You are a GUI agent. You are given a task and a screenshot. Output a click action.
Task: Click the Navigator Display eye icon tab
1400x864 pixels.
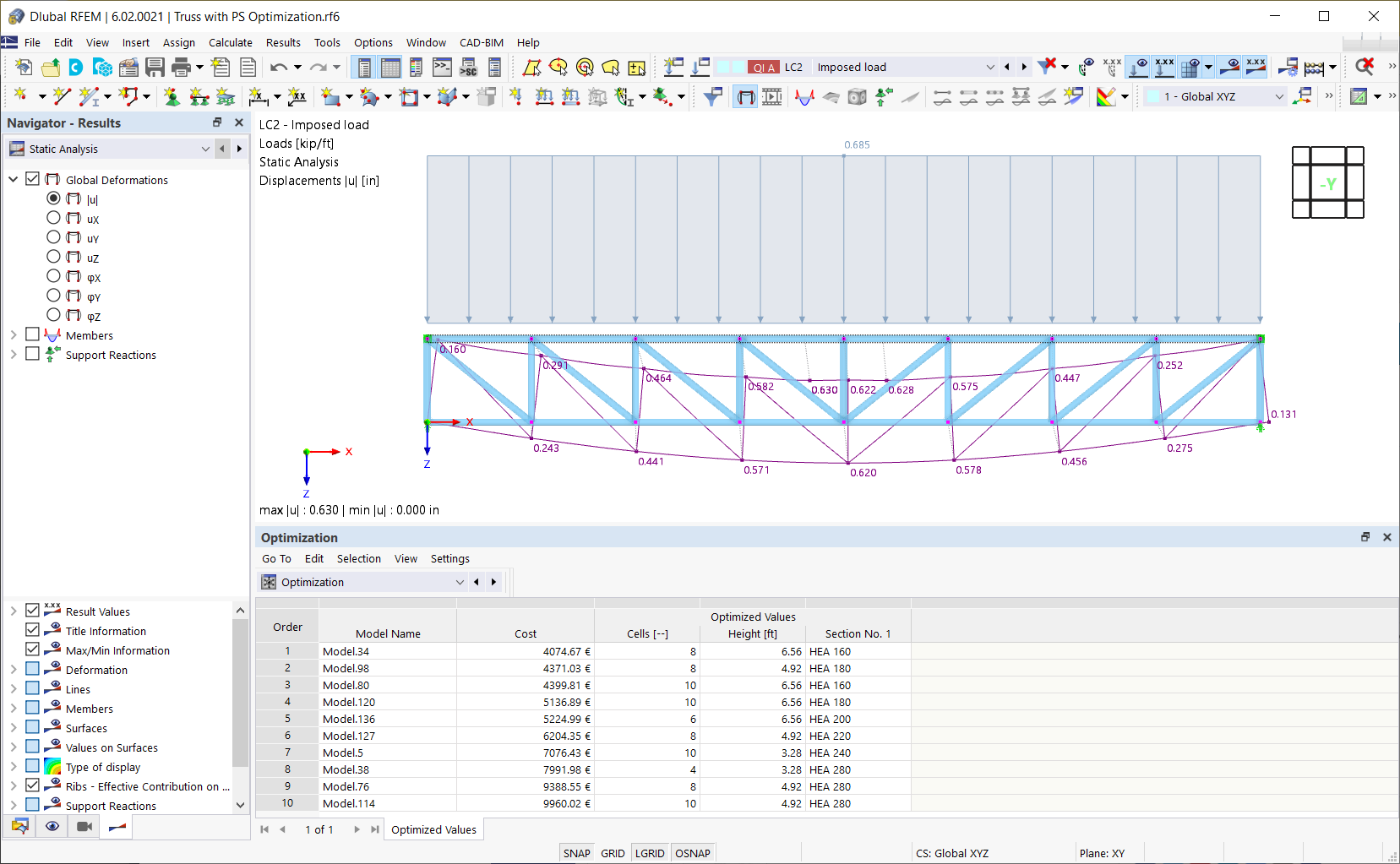tap(52, 827)
